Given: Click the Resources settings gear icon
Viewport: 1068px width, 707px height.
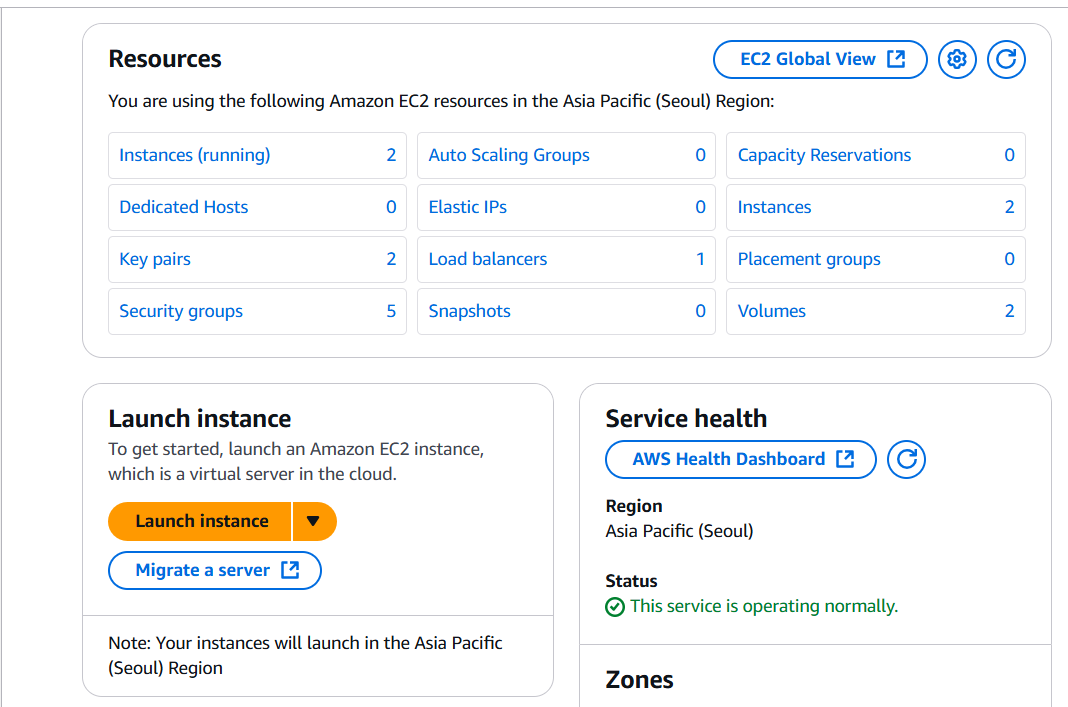Looking at the screenshot, I should [x=957, y=60].
